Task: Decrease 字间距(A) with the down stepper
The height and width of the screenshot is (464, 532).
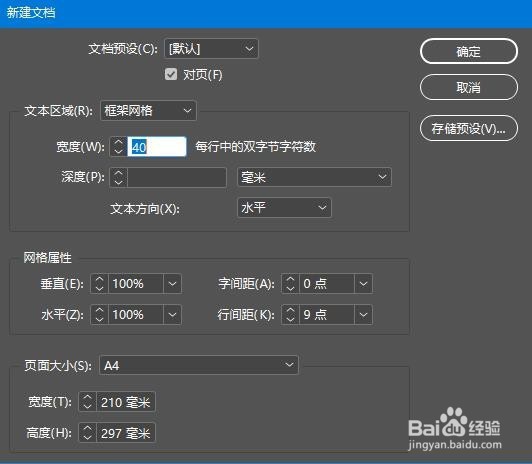Action: (x=290, y=288)
